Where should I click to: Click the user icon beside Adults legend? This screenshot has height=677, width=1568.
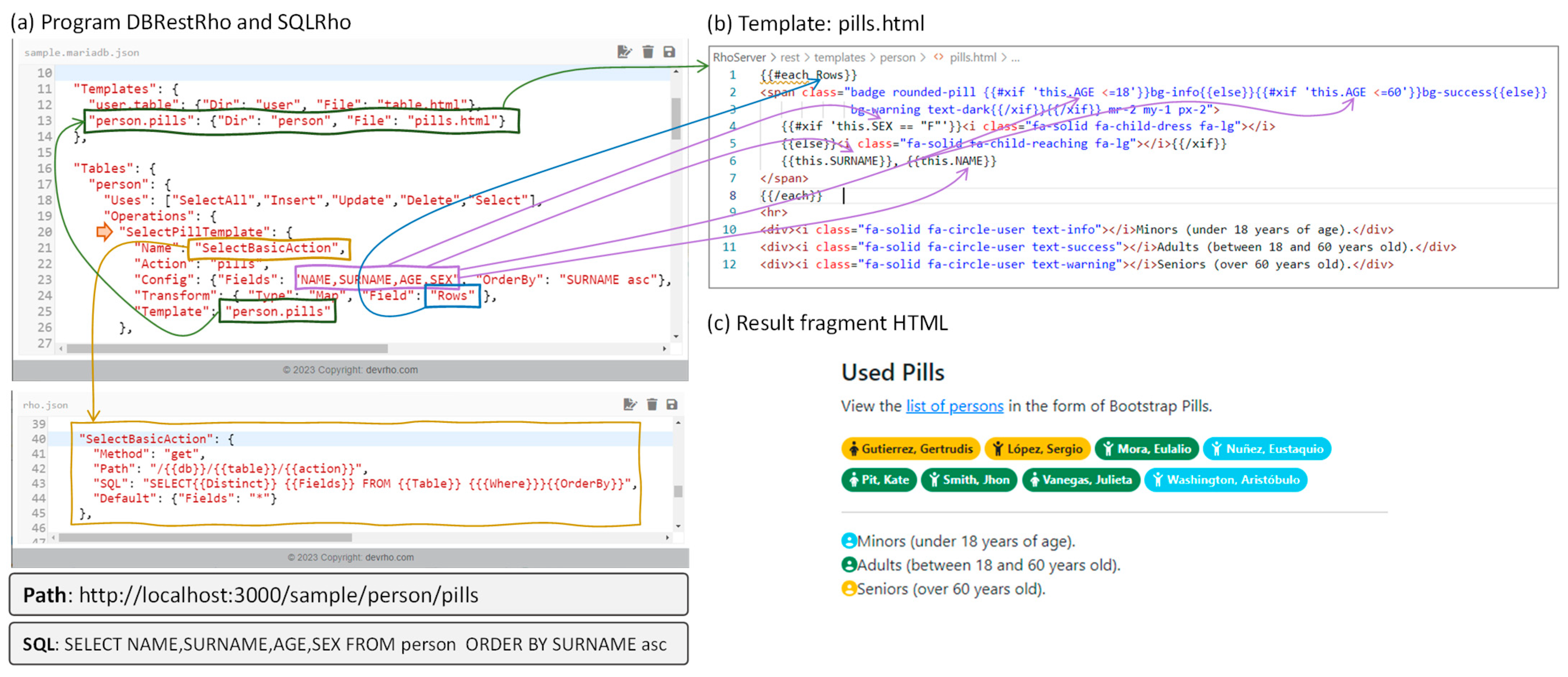[x=848, y=564]
